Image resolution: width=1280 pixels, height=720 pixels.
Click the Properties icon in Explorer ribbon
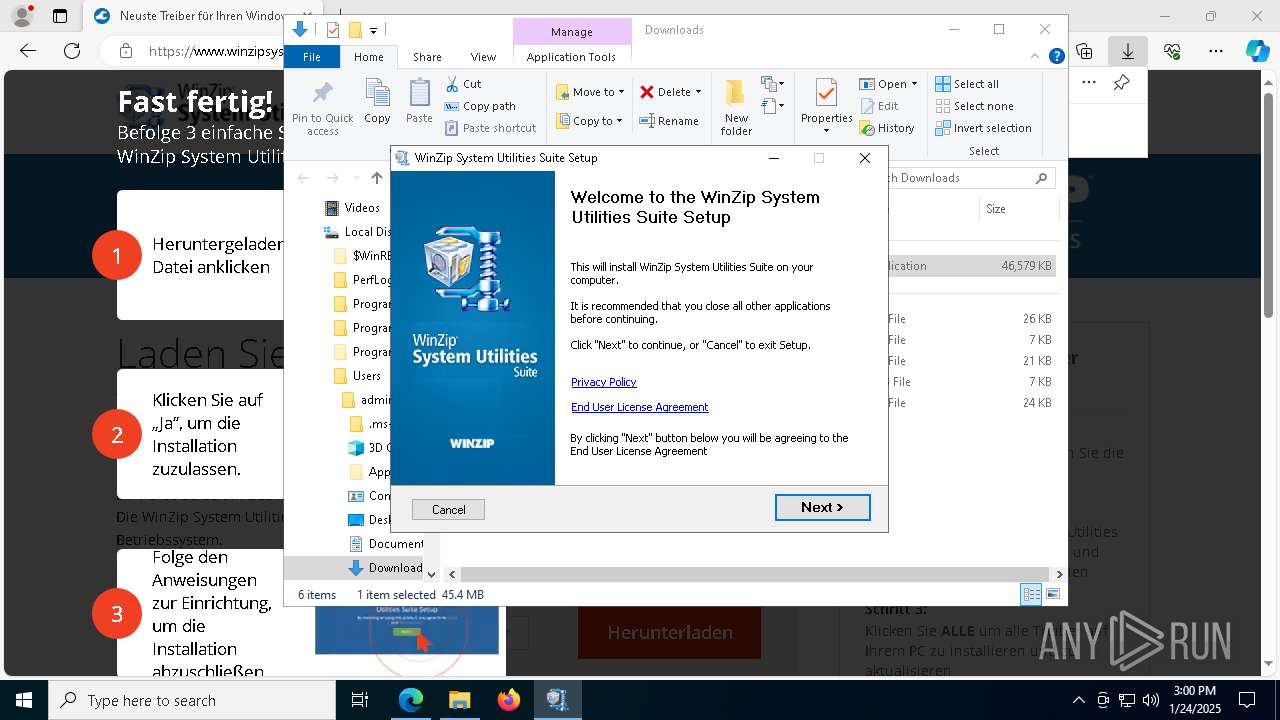(826, 94)
